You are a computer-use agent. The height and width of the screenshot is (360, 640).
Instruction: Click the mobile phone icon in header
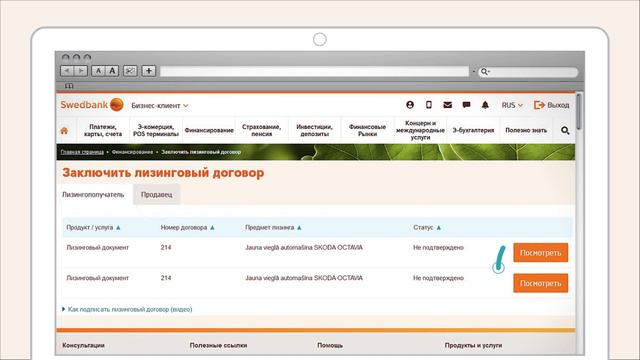click(x=429, y=105)
